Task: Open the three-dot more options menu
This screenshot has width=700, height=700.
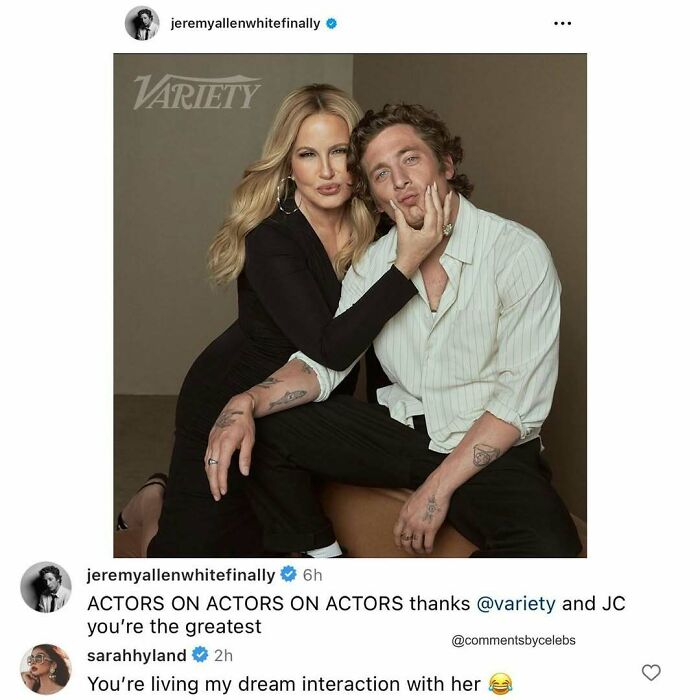Action: 565,23
